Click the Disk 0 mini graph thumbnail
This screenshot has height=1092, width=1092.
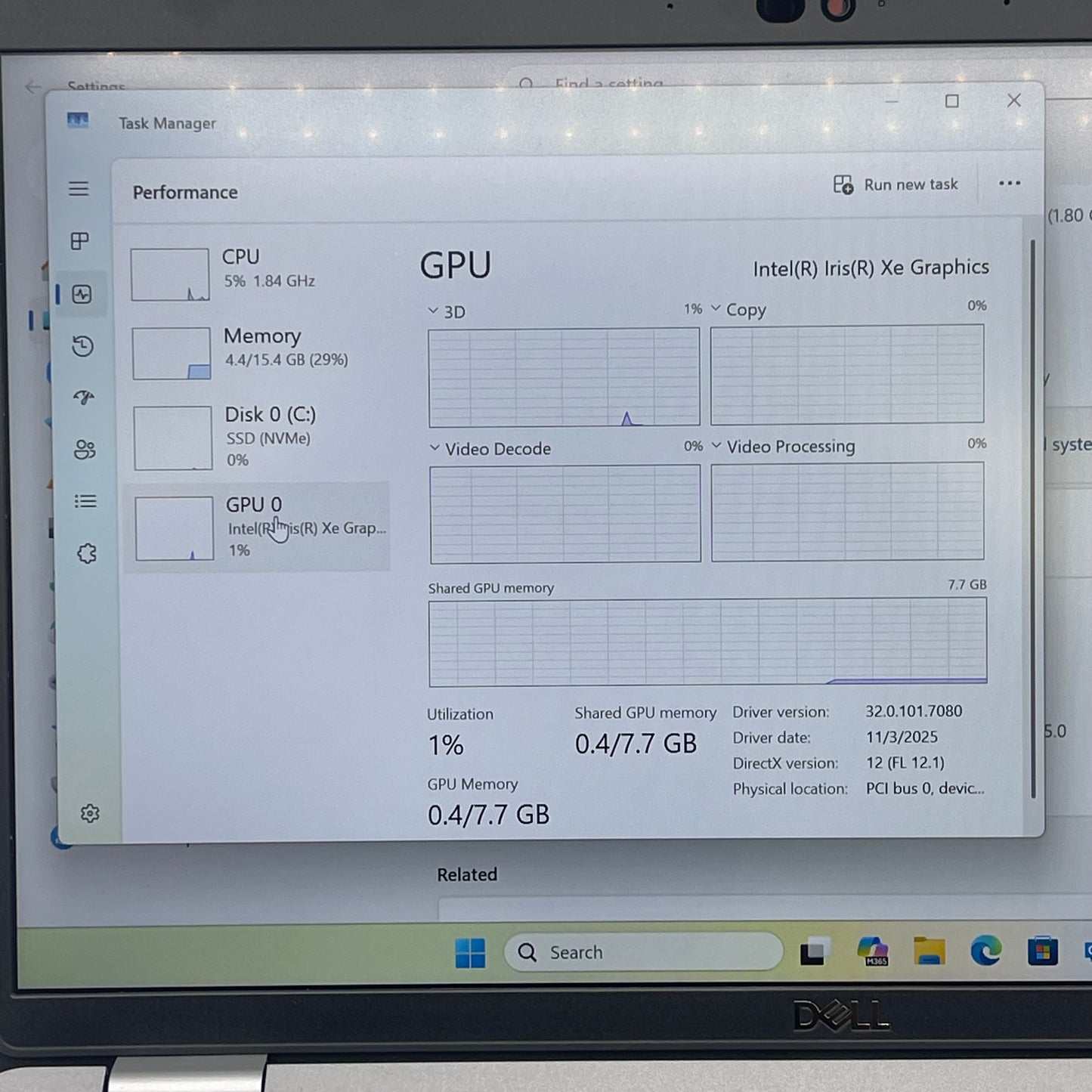(172, 438)
